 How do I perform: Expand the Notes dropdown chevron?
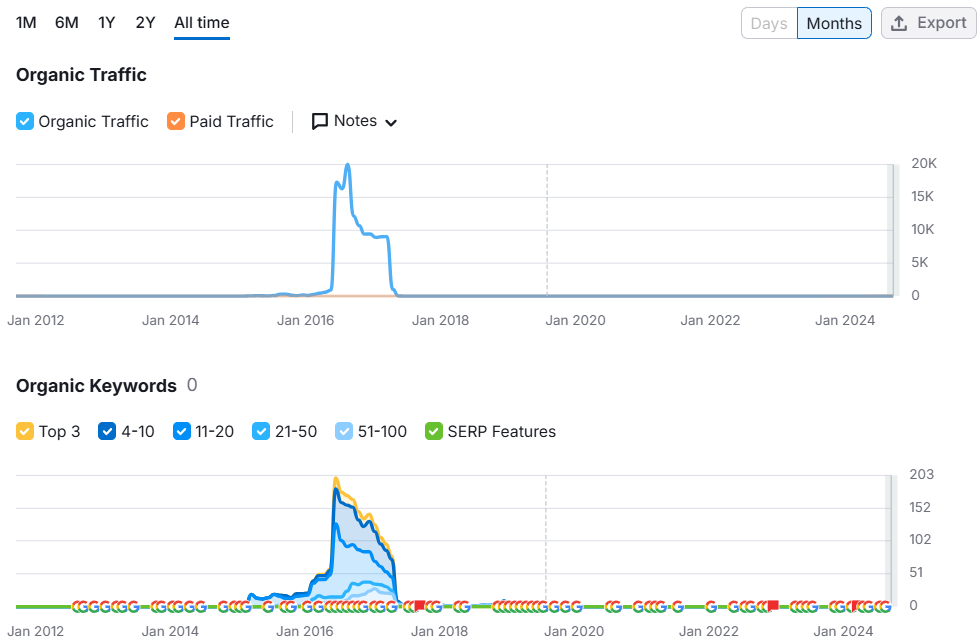(x=391, y=122)
